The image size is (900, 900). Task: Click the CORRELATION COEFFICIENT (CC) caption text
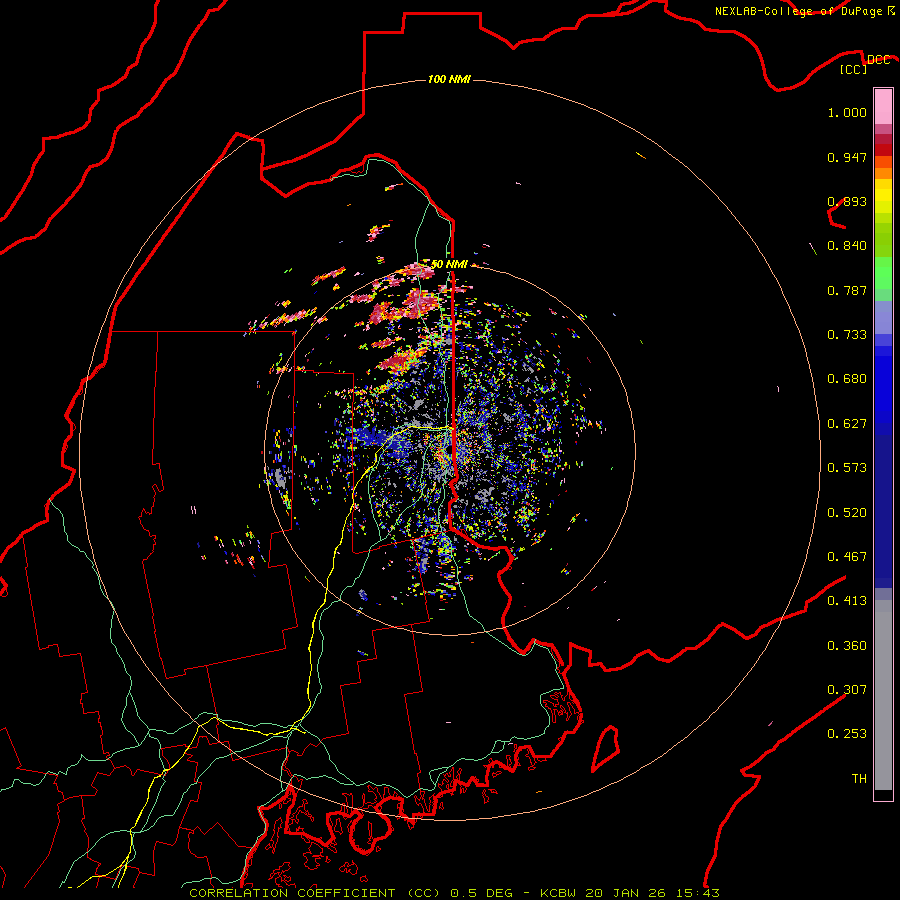click(x=315, y=893)
